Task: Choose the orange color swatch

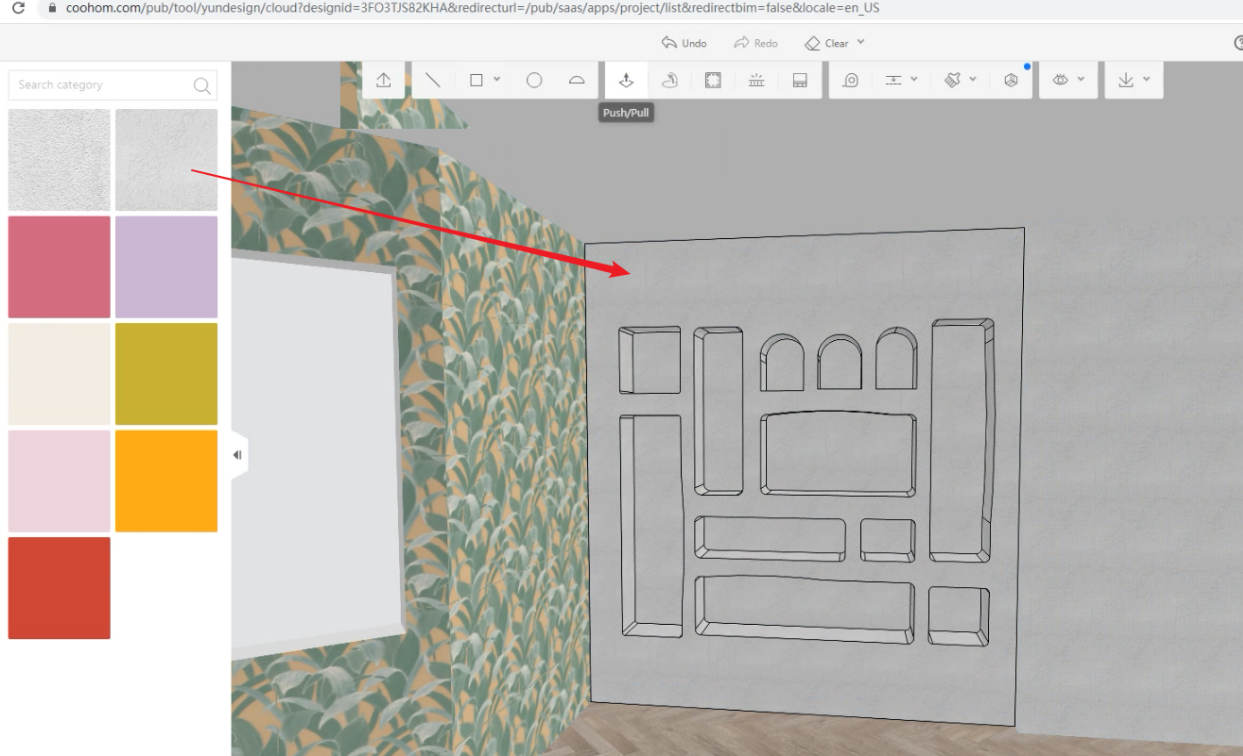Action: point(166,481)
